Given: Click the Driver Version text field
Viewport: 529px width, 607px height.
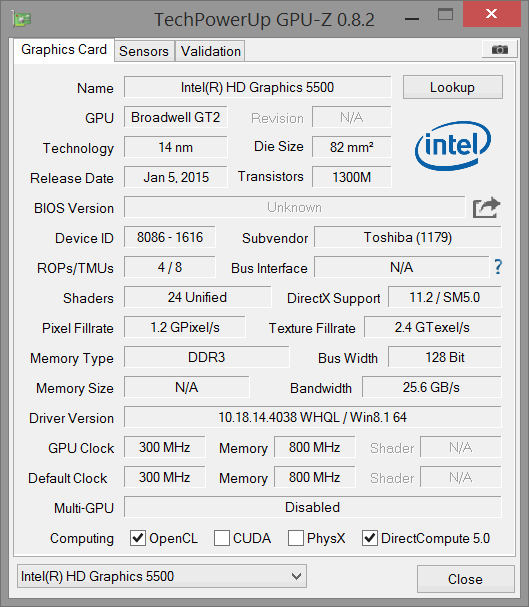Looking at the screenshot, I should pos(313,417).
